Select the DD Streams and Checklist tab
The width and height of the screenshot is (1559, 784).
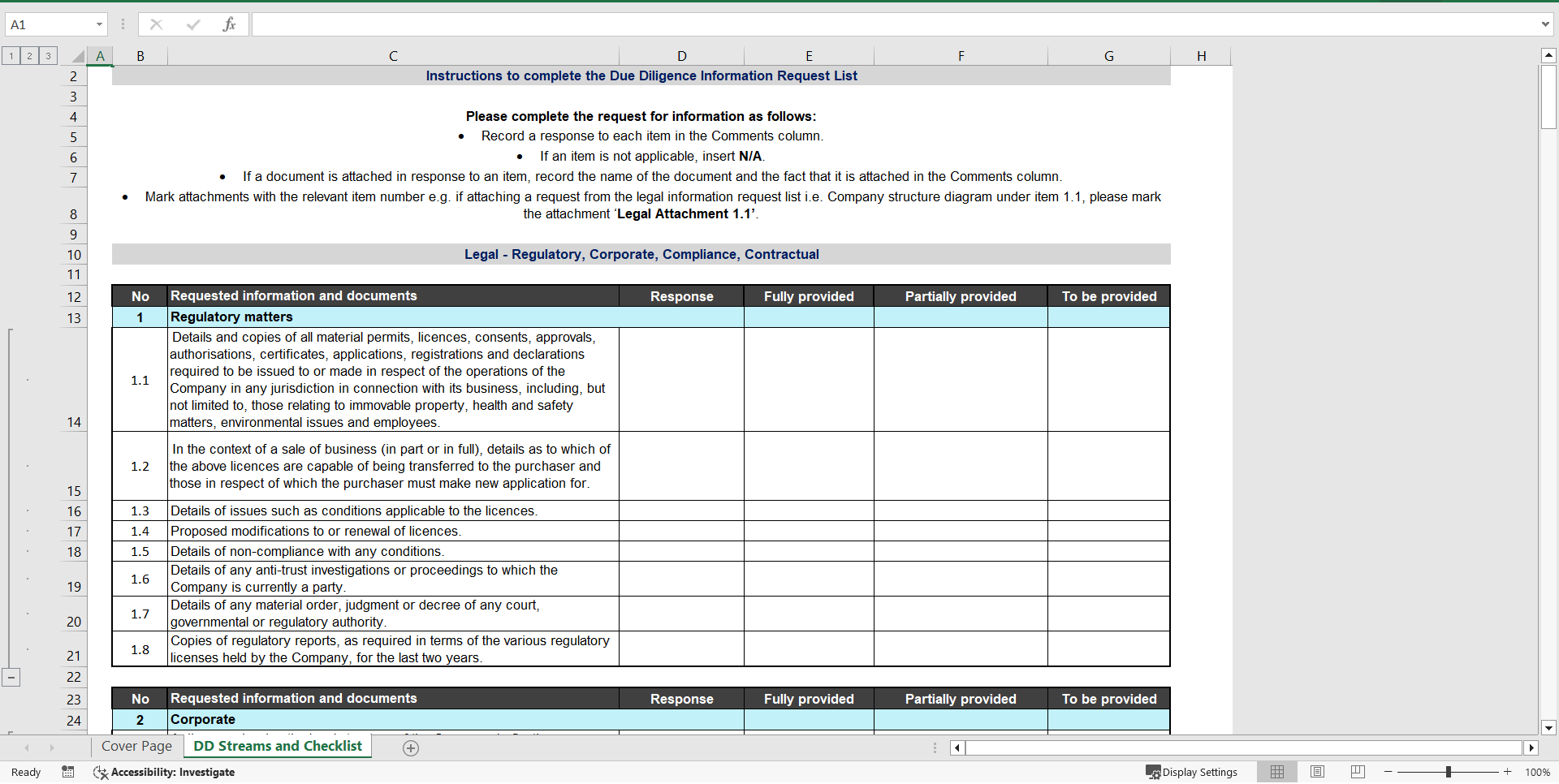(x=276, y=747)
